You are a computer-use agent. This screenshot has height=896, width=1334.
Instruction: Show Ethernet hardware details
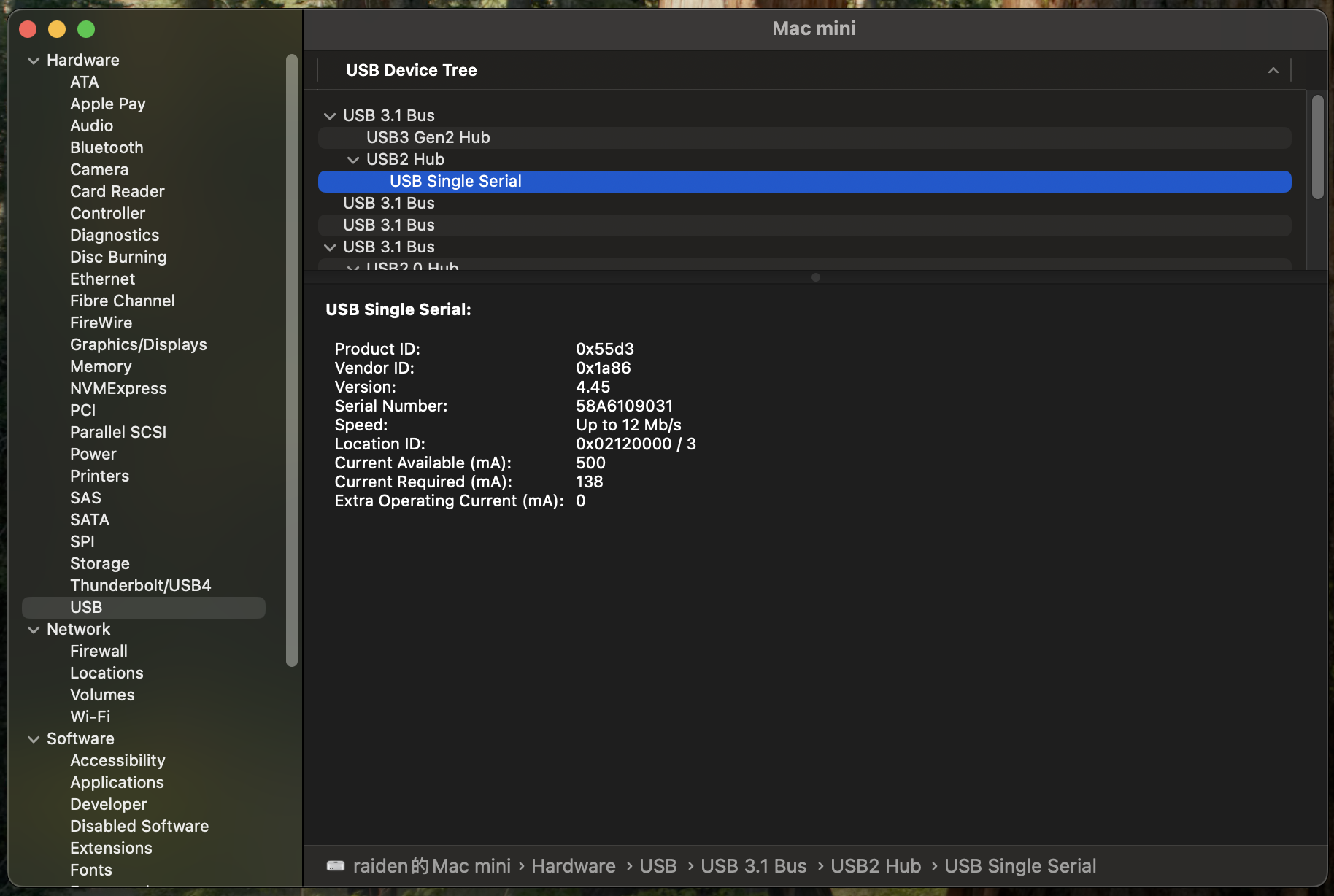tap(103, 279)
